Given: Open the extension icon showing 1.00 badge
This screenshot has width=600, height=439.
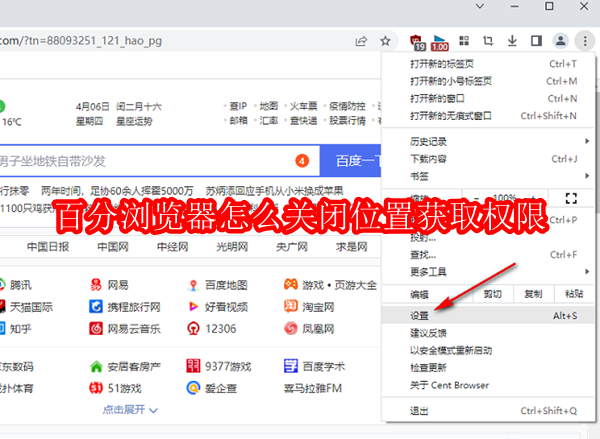Looking at the screenshot, I should coord(440,42).
